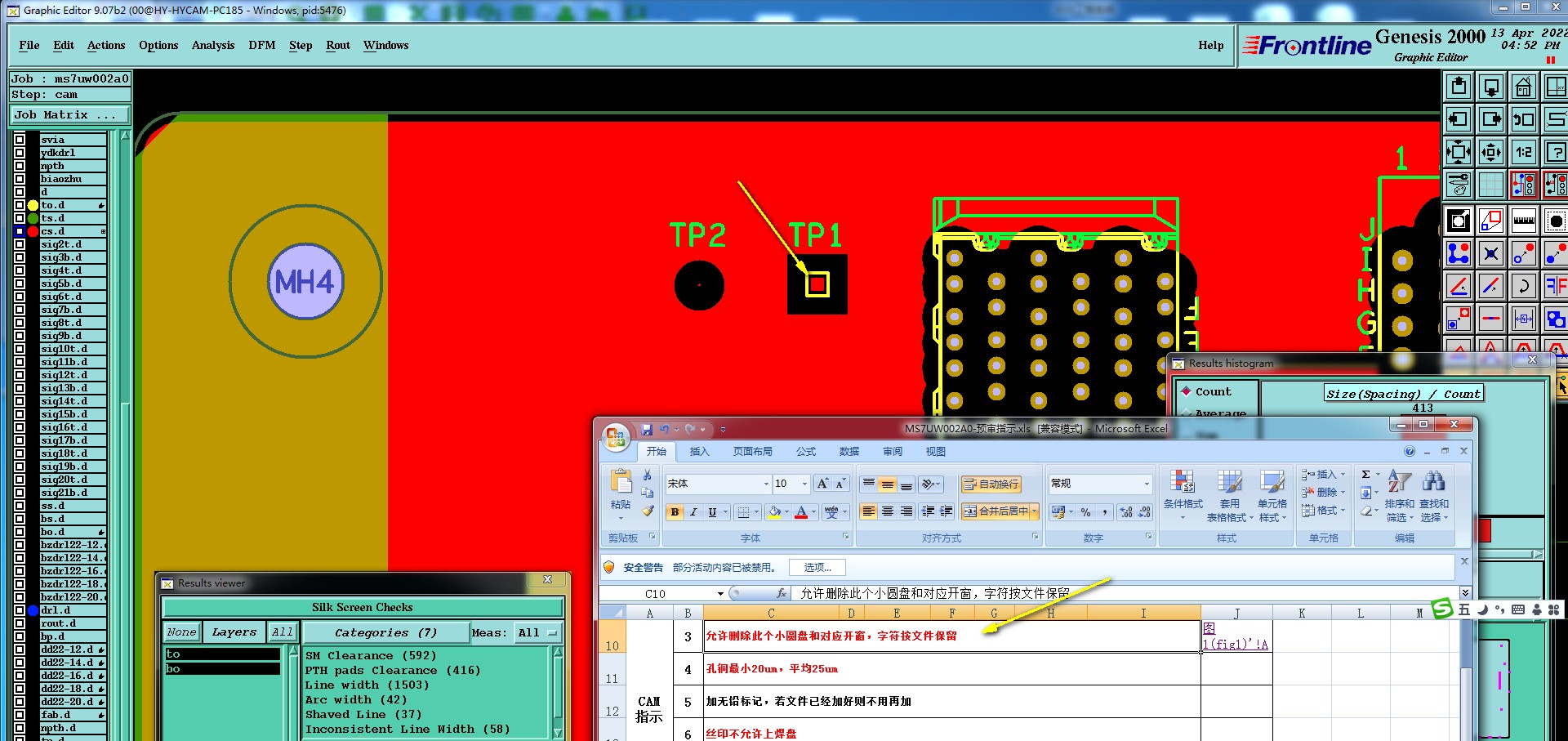Open the File menu in Genesis

(29, 46)
